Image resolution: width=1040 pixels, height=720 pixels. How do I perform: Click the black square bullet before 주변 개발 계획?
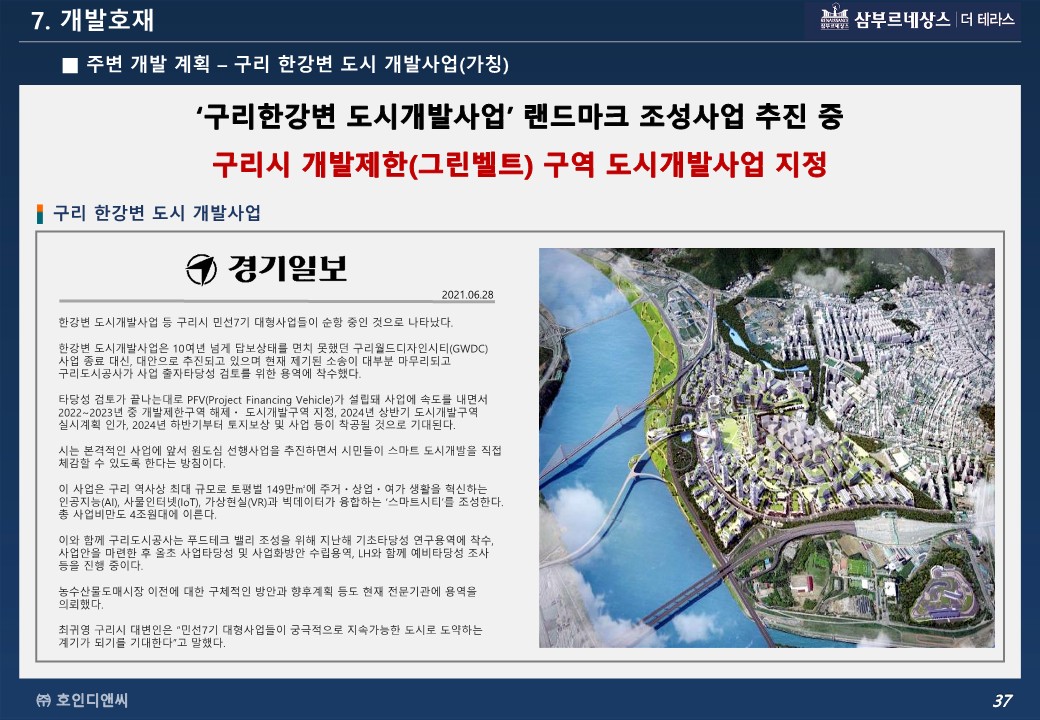[x=69, y=65]
